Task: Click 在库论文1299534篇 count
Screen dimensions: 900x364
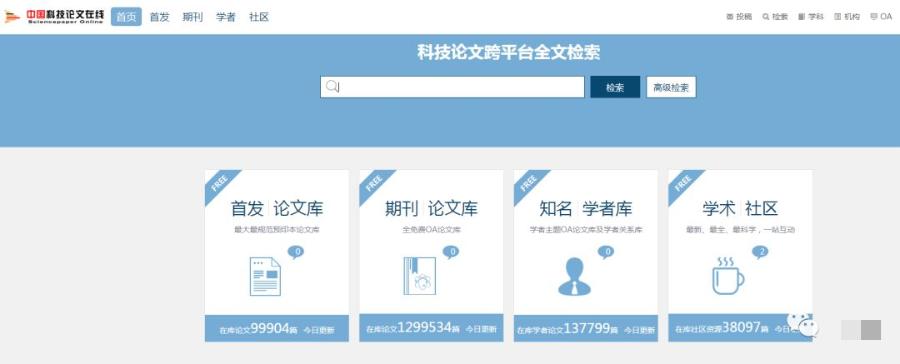Action: click(x=413, y=328)
